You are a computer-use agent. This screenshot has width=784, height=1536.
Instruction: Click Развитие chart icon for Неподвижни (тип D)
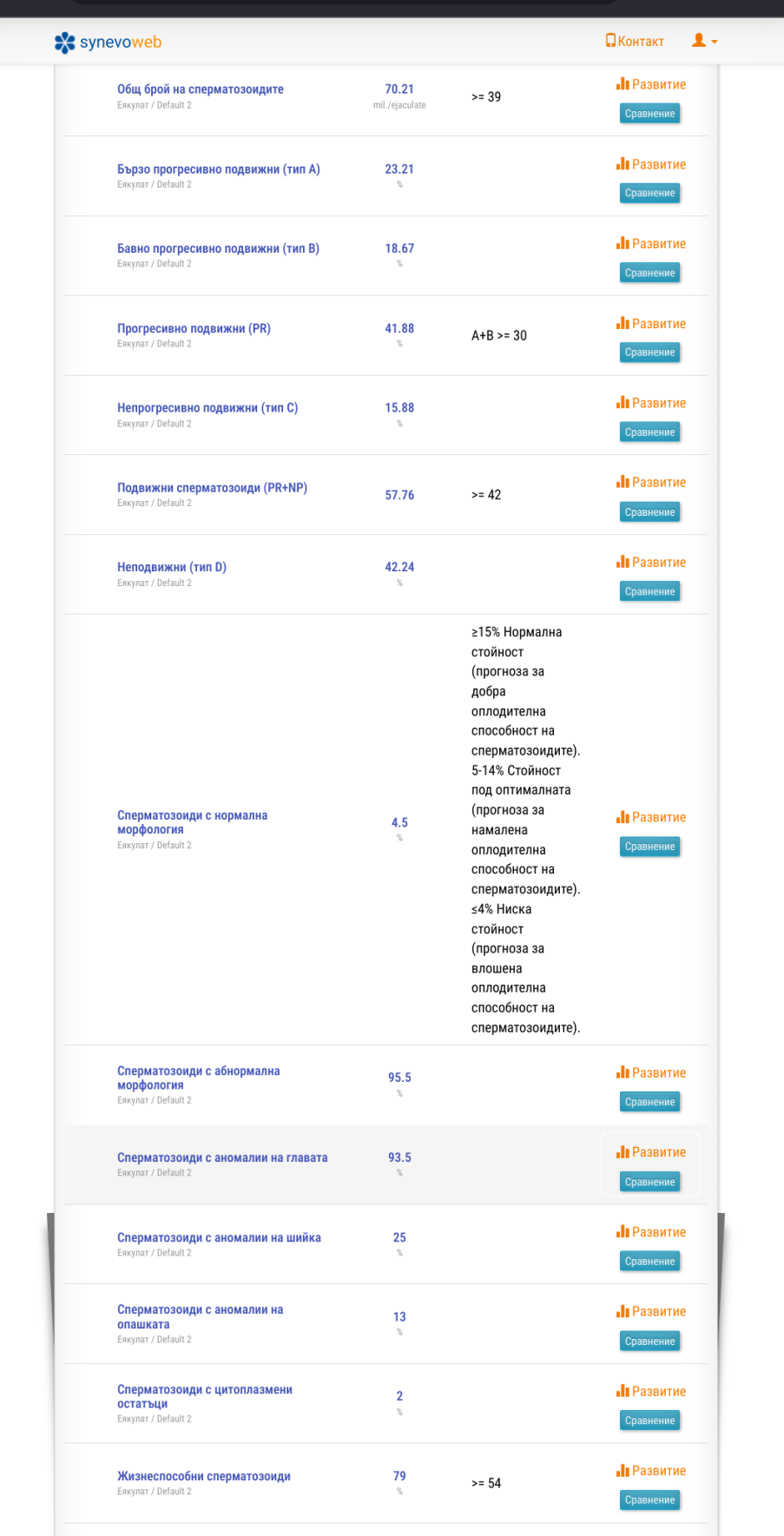(623, 562)
